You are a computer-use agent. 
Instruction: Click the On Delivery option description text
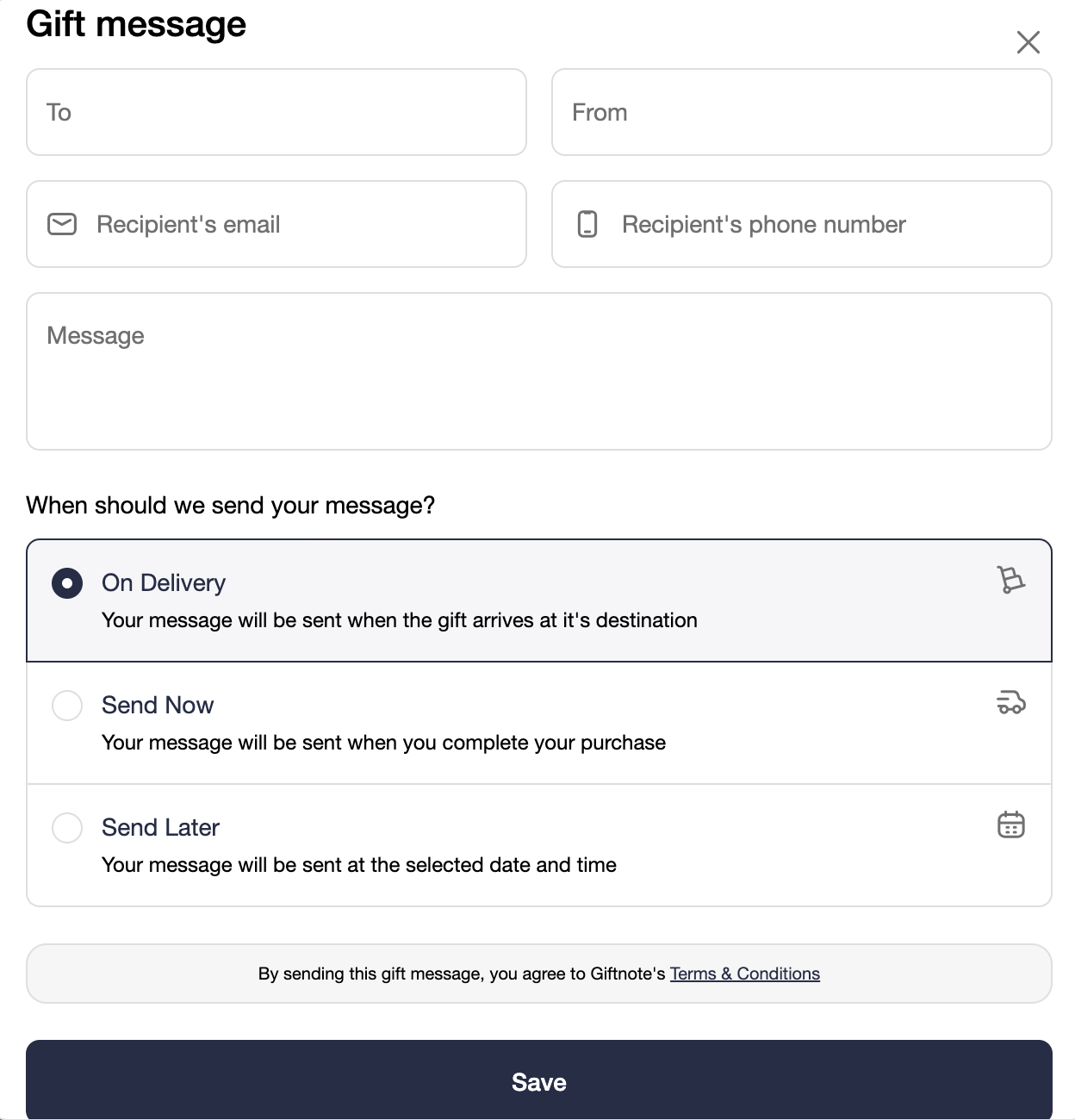pos(400,620)
